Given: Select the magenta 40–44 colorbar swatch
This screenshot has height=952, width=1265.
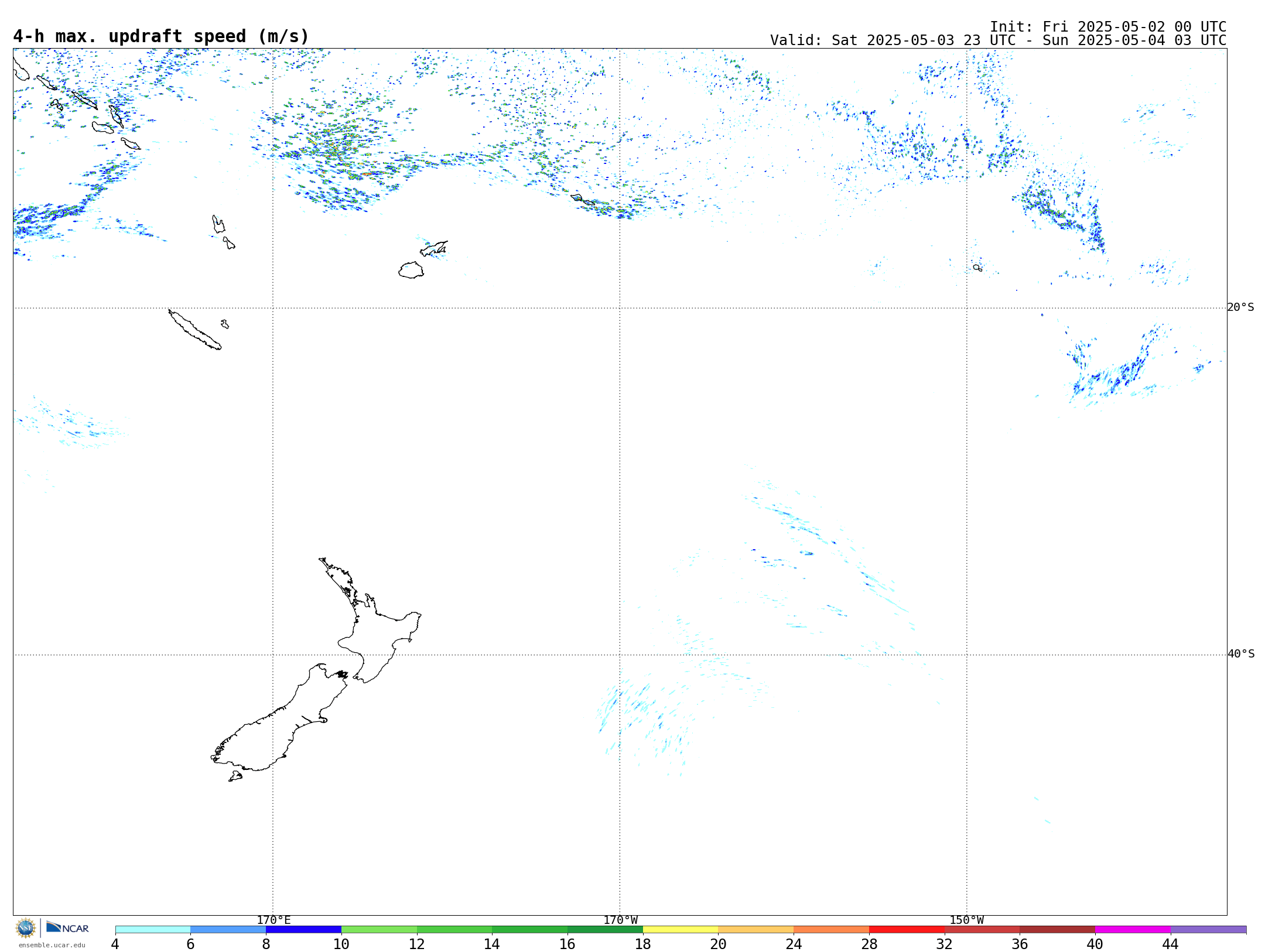Looking at the screenshot, I should tap(1133, 929).
